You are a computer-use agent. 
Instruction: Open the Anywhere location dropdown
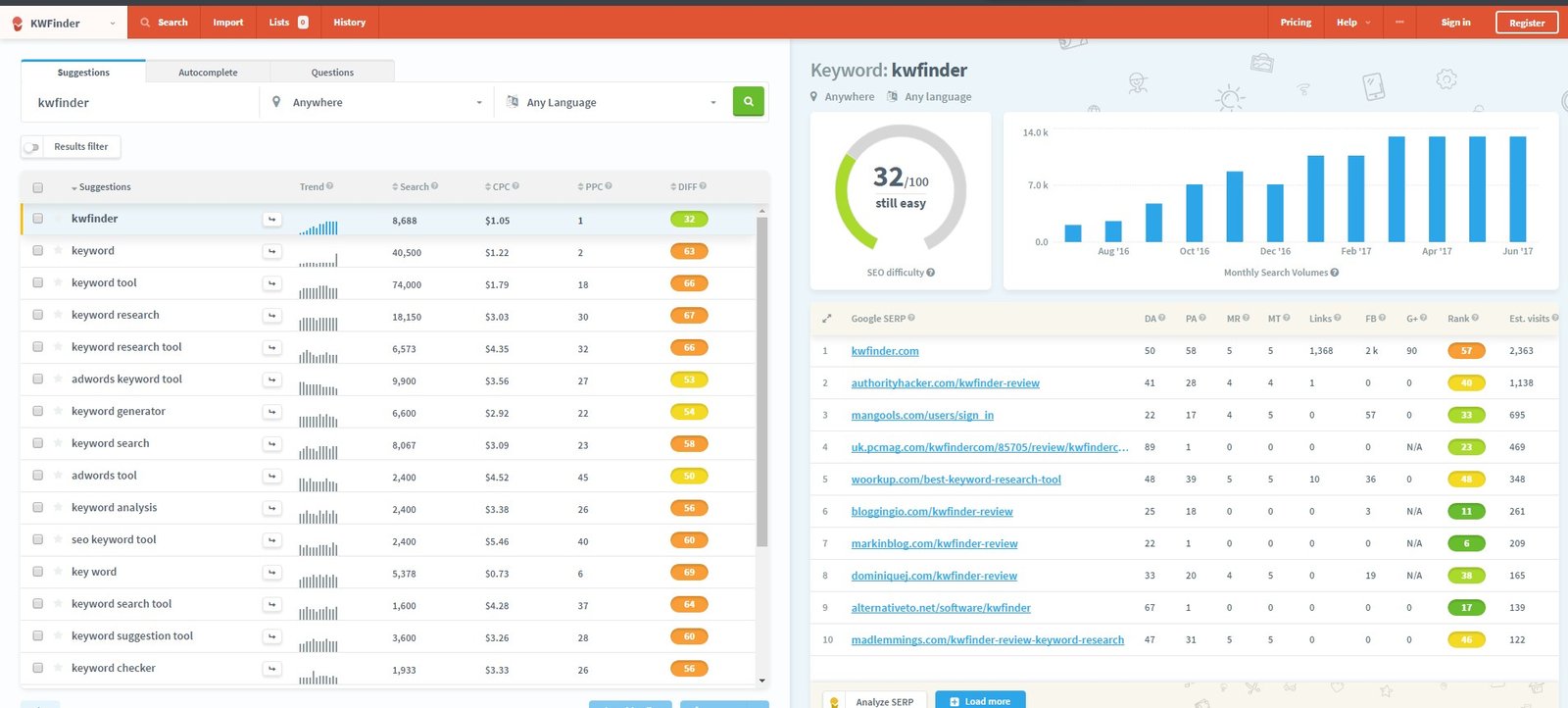[377, 102]
